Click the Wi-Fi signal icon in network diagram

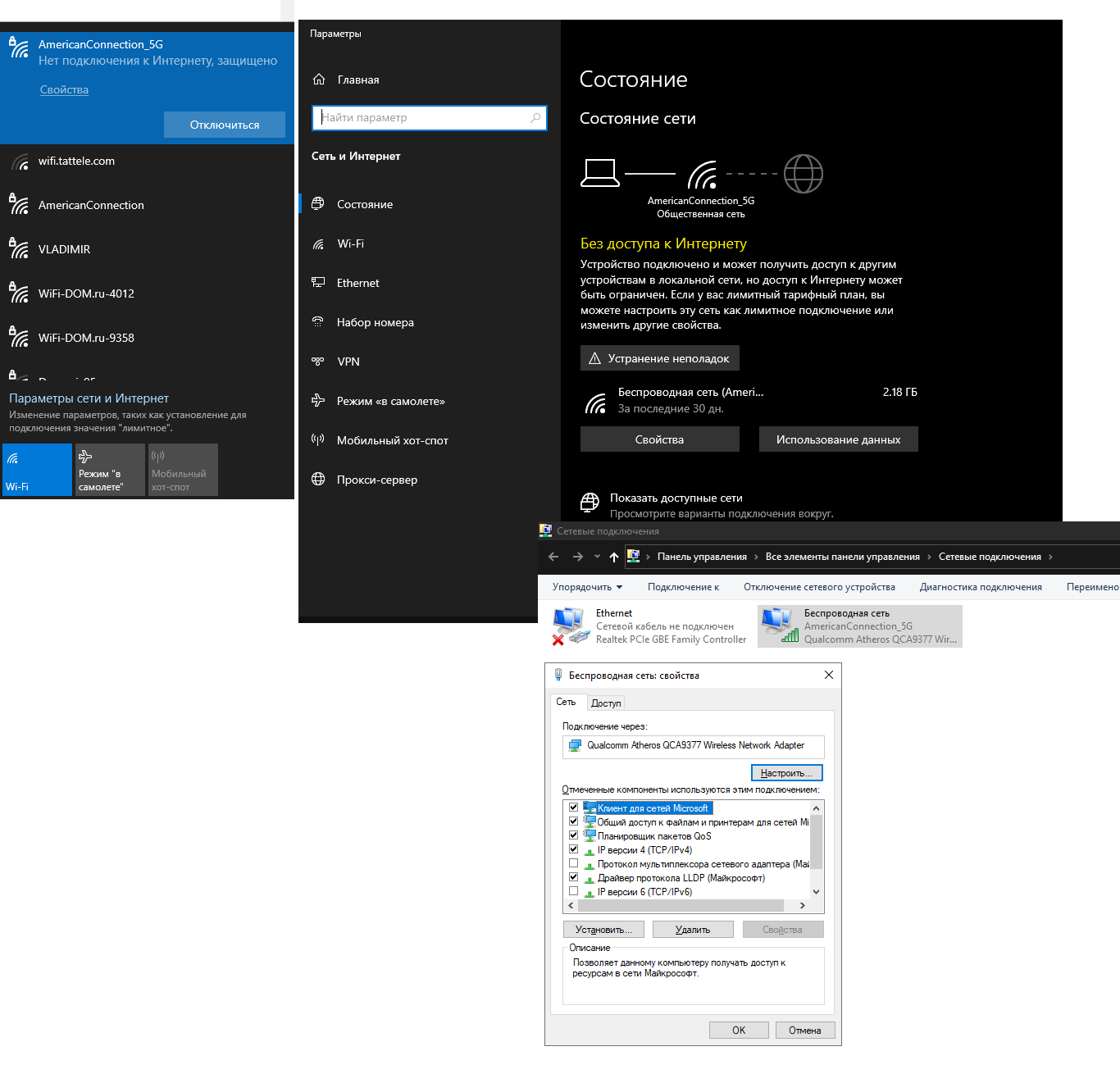(x=702, y=175)
